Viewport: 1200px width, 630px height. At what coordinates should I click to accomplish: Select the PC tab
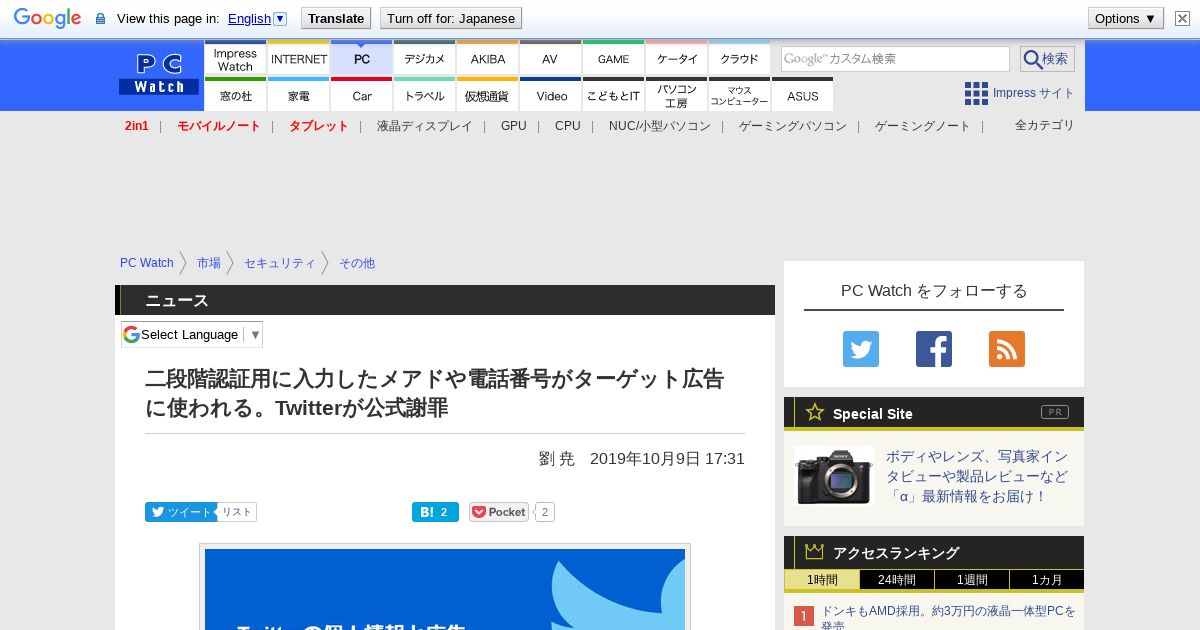361,60
